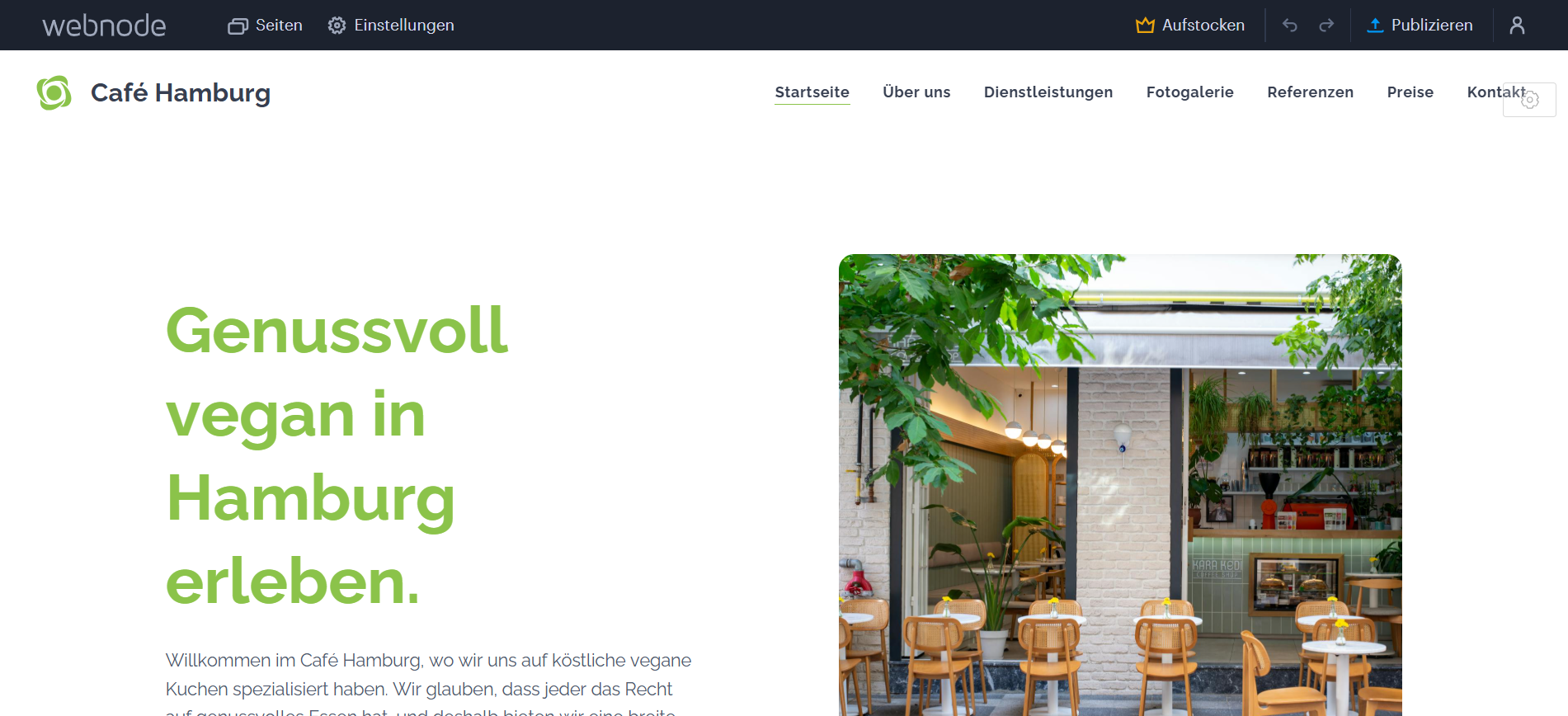1568x716 pixels.
Task: Select the Café Hamburg site title
Action: pos(181,92)
